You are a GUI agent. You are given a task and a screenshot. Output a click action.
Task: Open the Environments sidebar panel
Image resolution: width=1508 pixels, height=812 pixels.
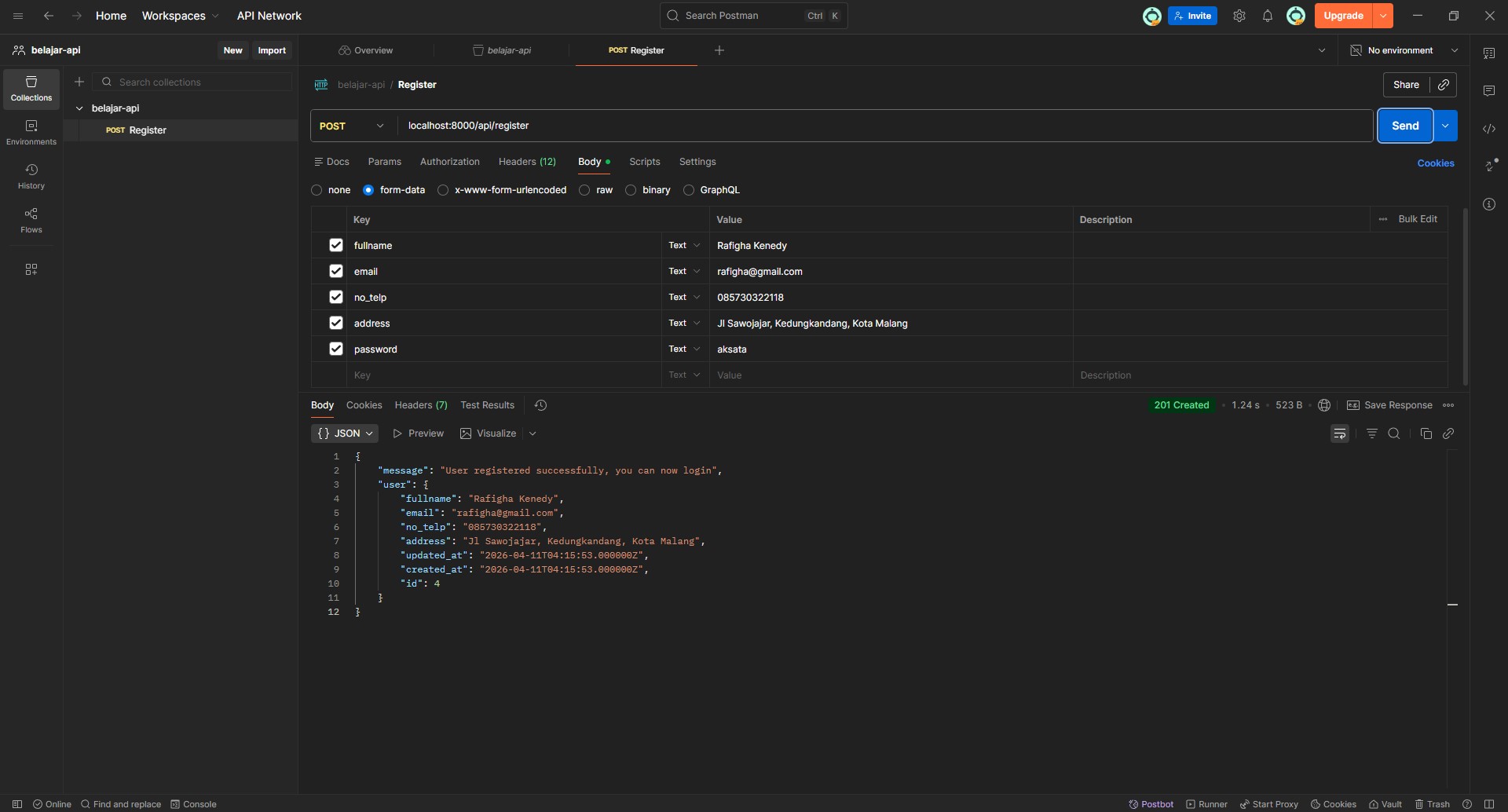click(x=31, y=132)
